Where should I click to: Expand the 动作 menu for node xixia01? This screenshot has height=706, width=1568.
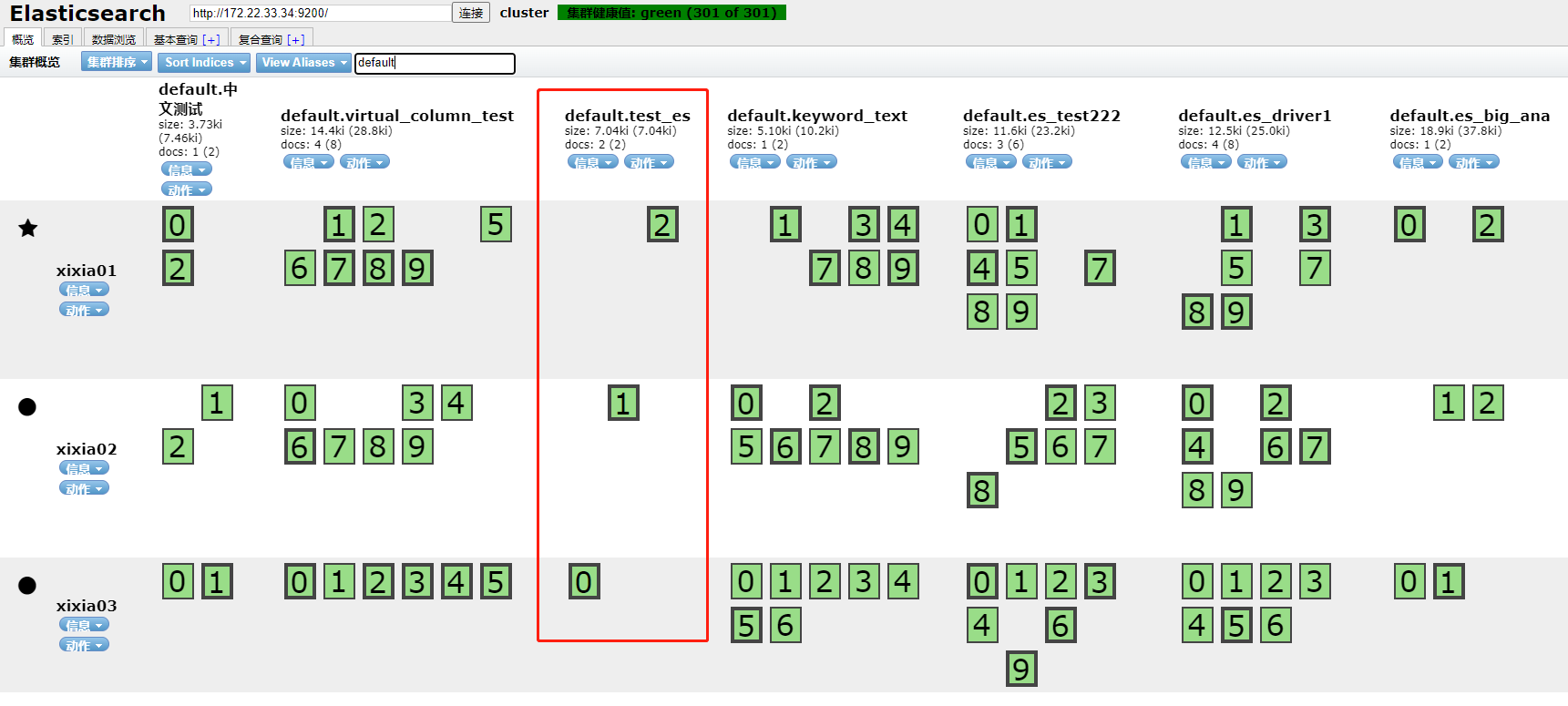(x=84, y=310)
